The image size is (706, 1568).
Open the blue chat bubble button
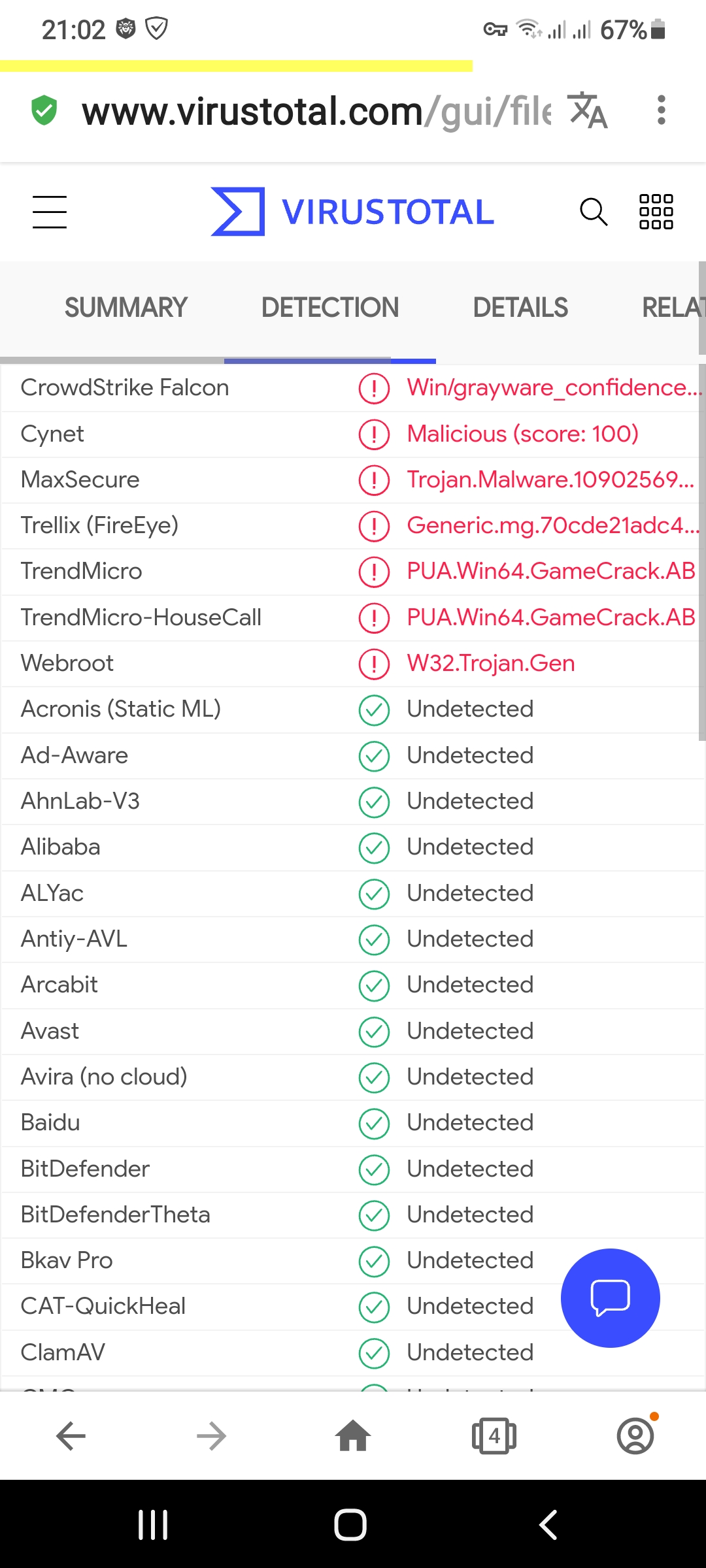(x=610, y=1298)
